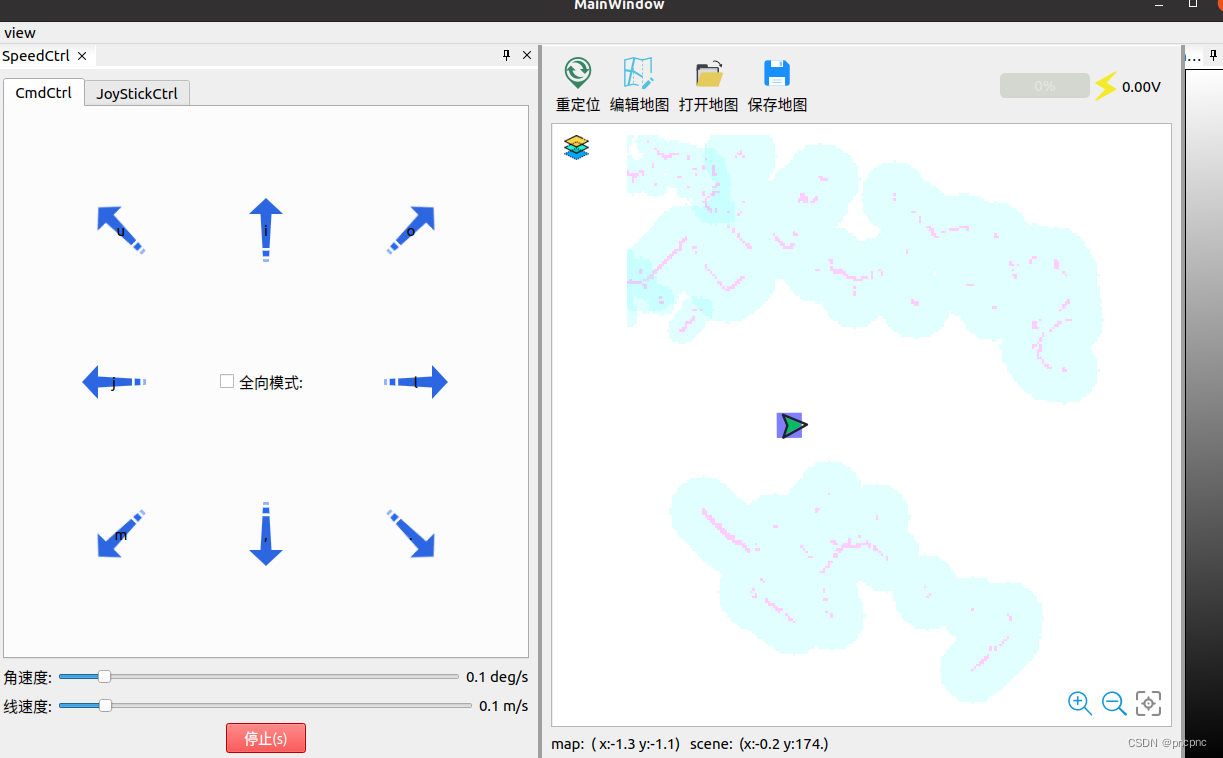Click the layers icon on the map view

click(576, 147)
